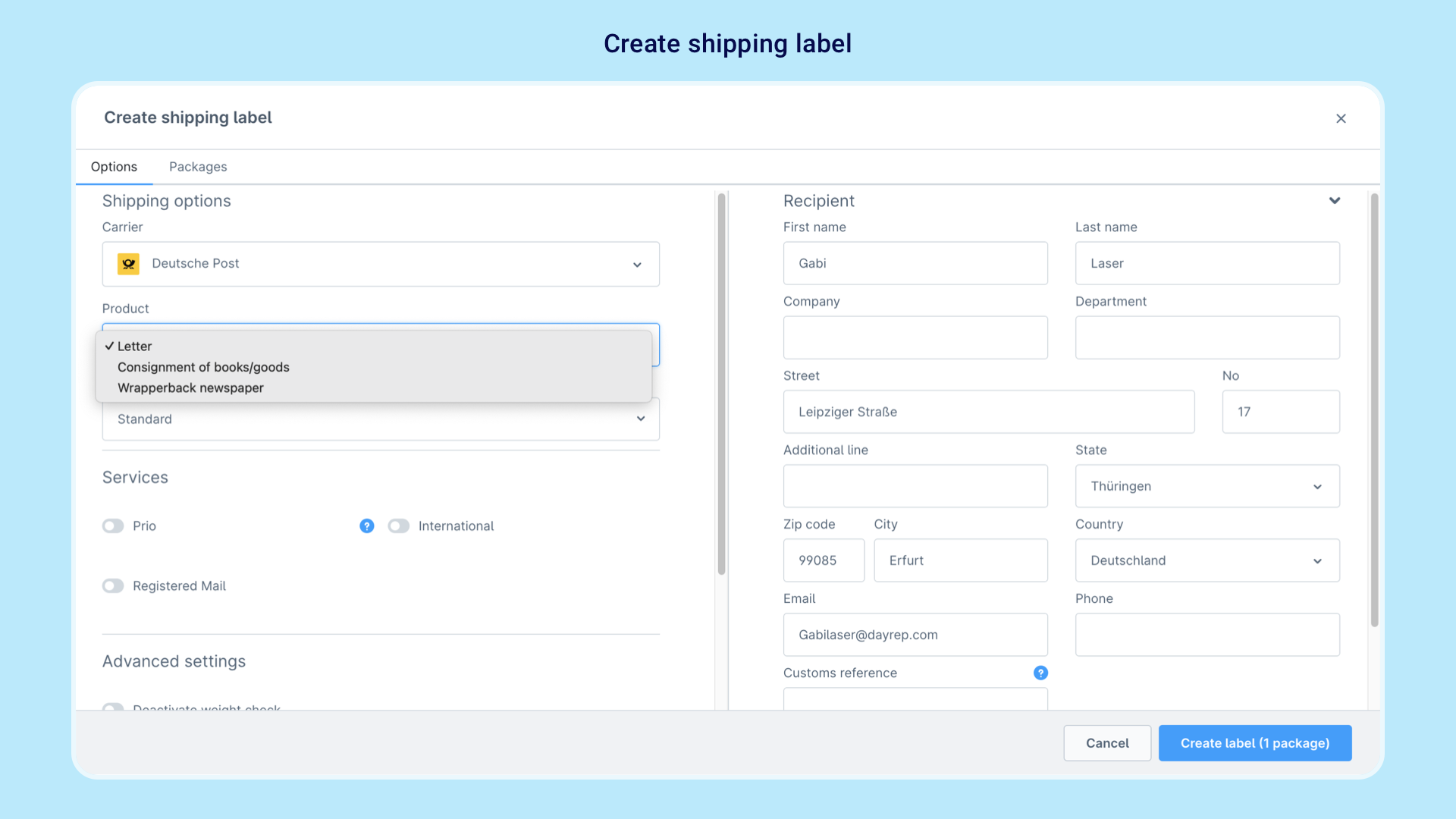Click the Last name field with Laser

[1207, 263]
